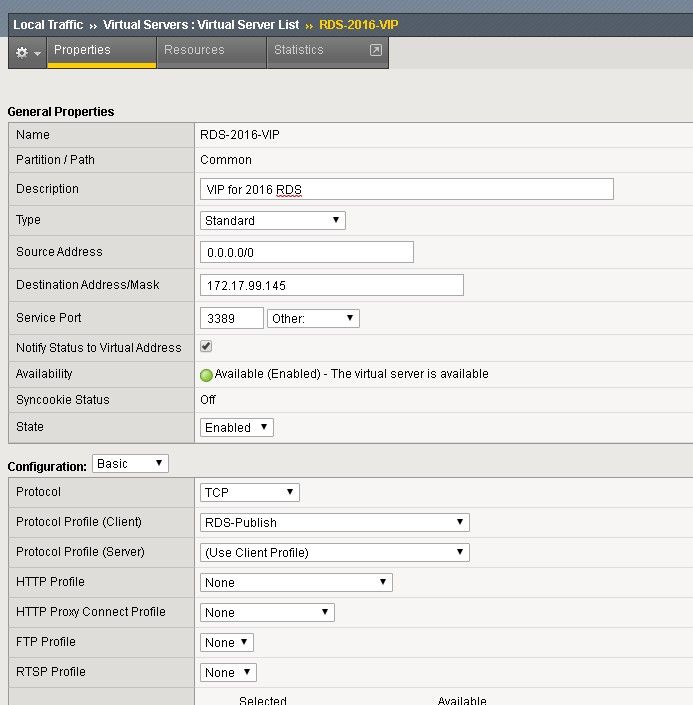Click the green Availability status icon
This screenshot has height=705, width=693.
207,375
